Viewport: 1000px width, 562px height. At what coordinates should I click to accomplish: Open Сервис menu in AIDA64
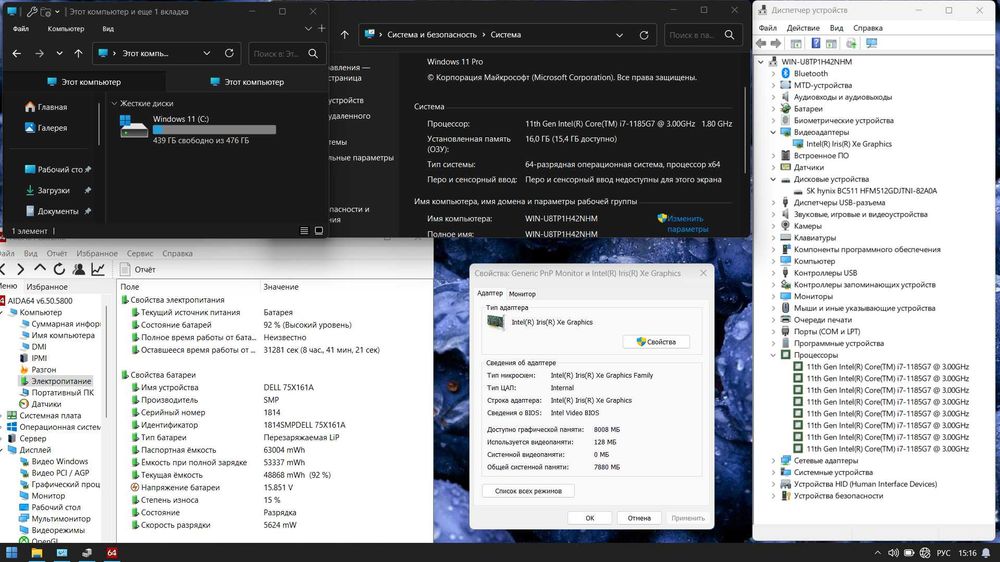point(140,253)
